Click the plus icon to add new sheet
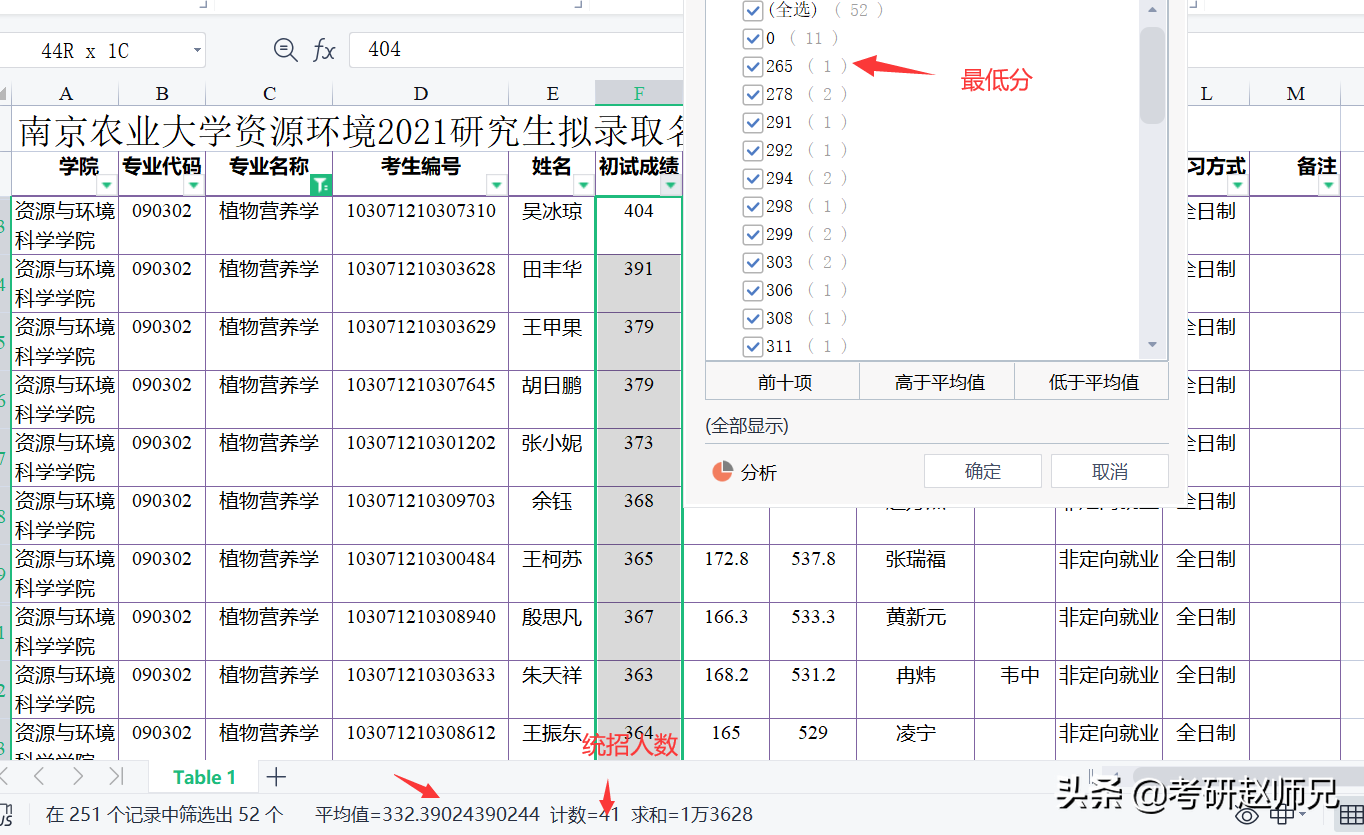 275,776
